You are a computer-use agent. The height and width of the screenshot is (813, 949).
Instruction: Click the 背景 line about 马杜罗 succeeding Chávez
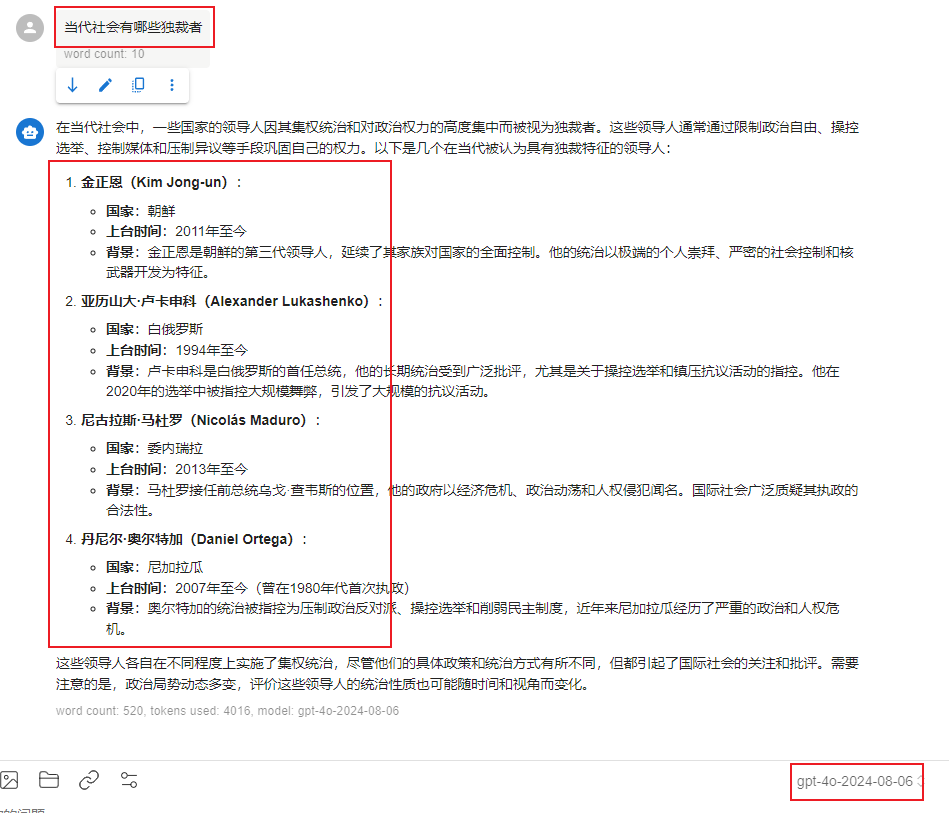(x=482, y=500)
